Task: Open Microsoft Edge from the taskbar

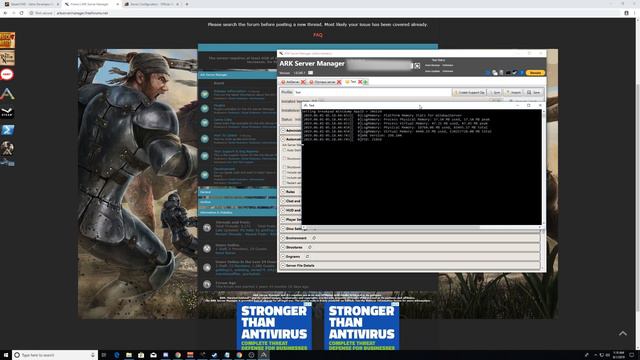Action: pos(117,355)
